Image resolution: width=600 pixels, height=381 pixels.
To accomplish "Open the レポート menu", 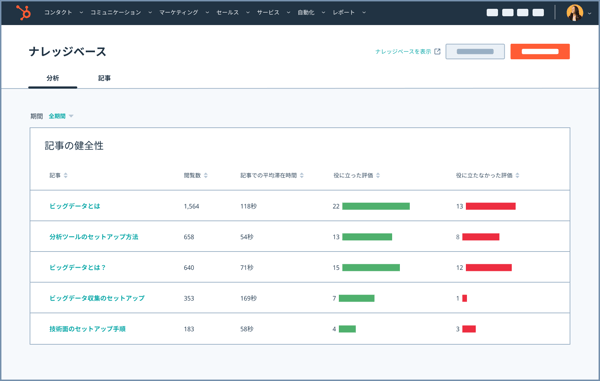I will coord(344,13).
